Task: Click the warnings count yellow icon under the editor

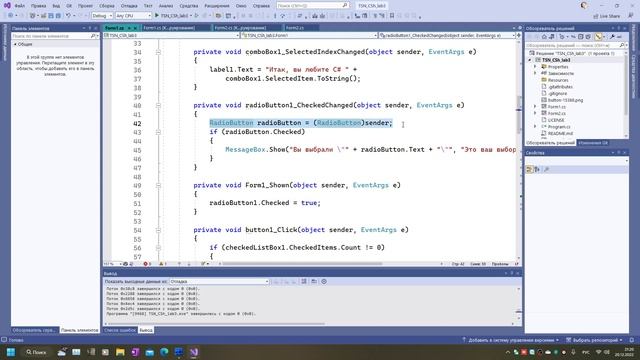Action: pyautogui.click(x=162, y=264)
